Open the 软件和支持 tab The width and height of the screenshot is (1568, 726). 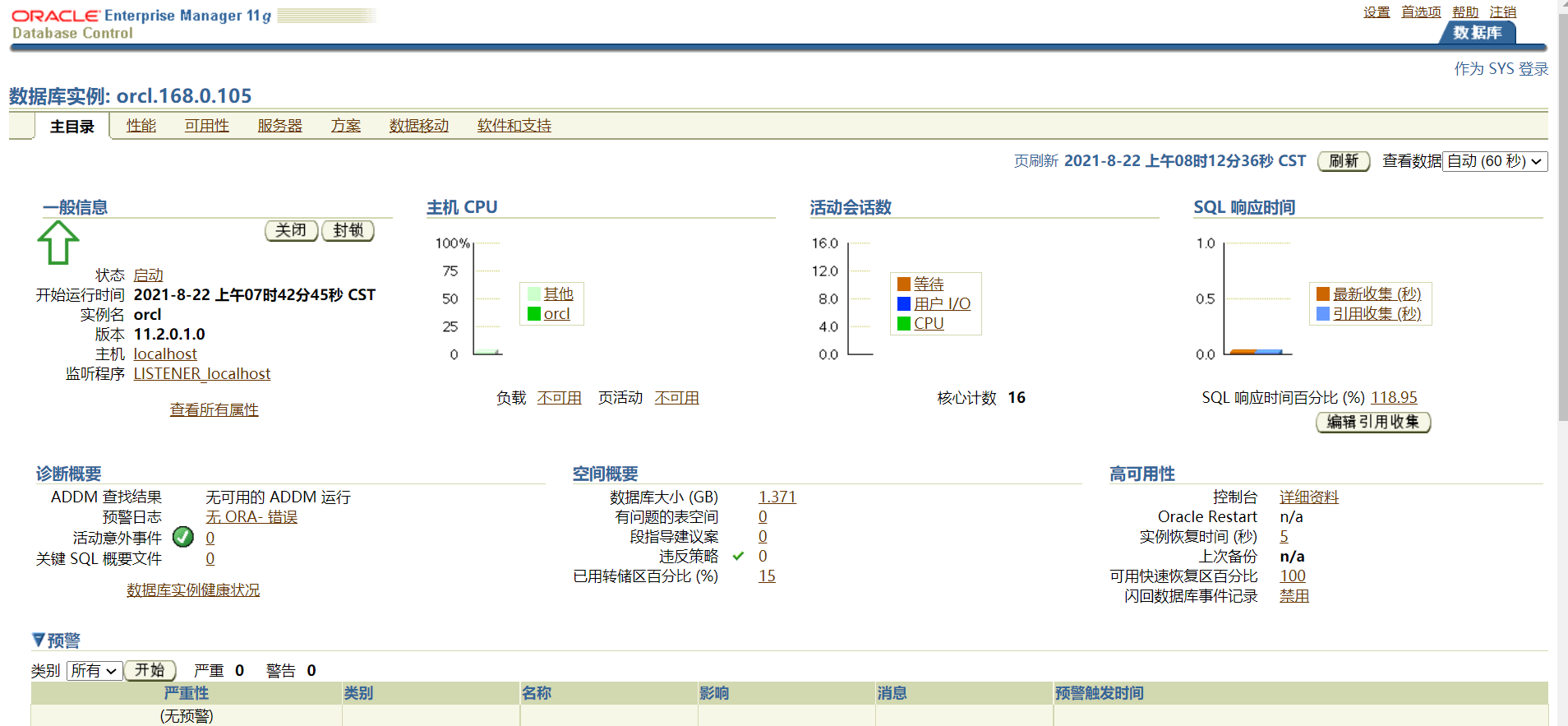514,126
